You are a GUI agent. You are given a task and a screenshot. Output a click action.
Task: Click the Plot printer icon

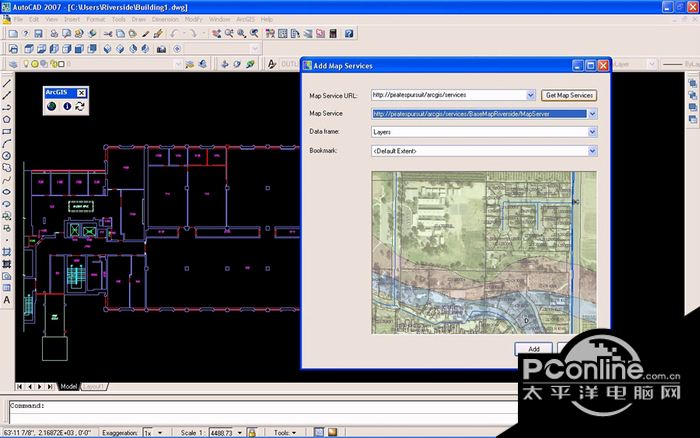tap(54, 33)
